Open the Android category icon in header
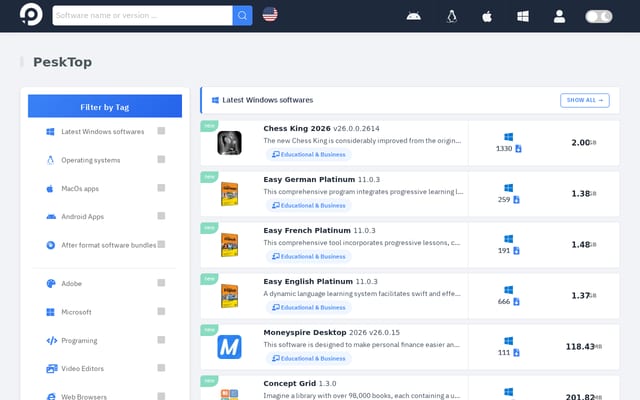Screen dimensions: 640x400 (x=413, y=16)
